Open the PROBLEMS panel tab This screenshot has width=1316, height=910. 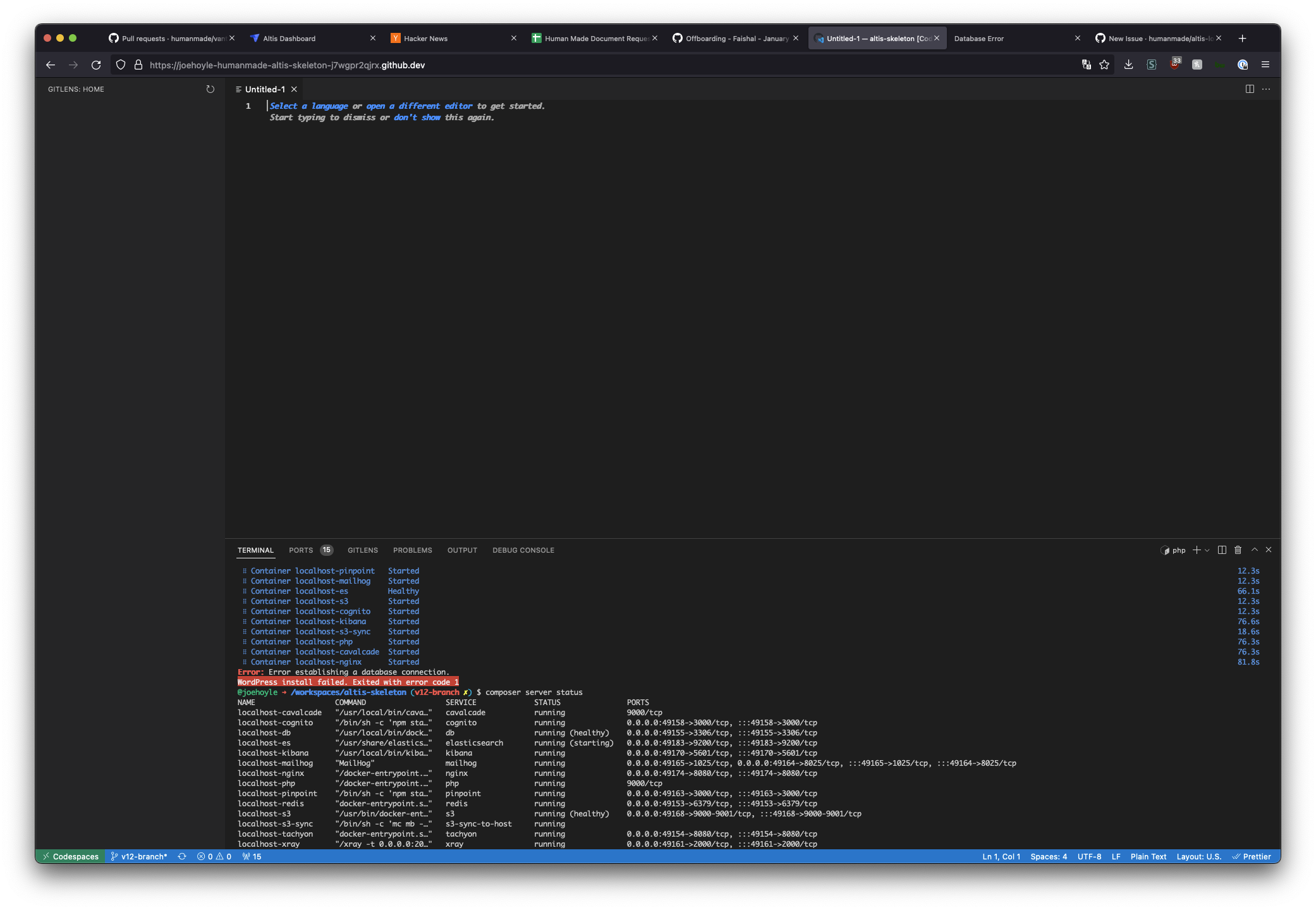(413, 550)
